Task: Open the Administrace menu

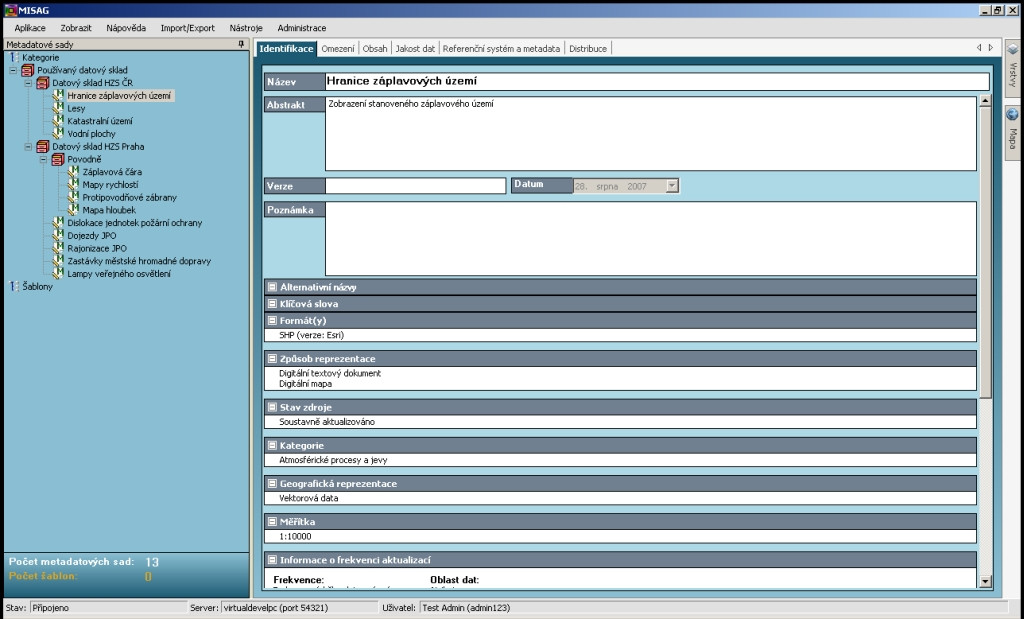Action: [302, 28]
